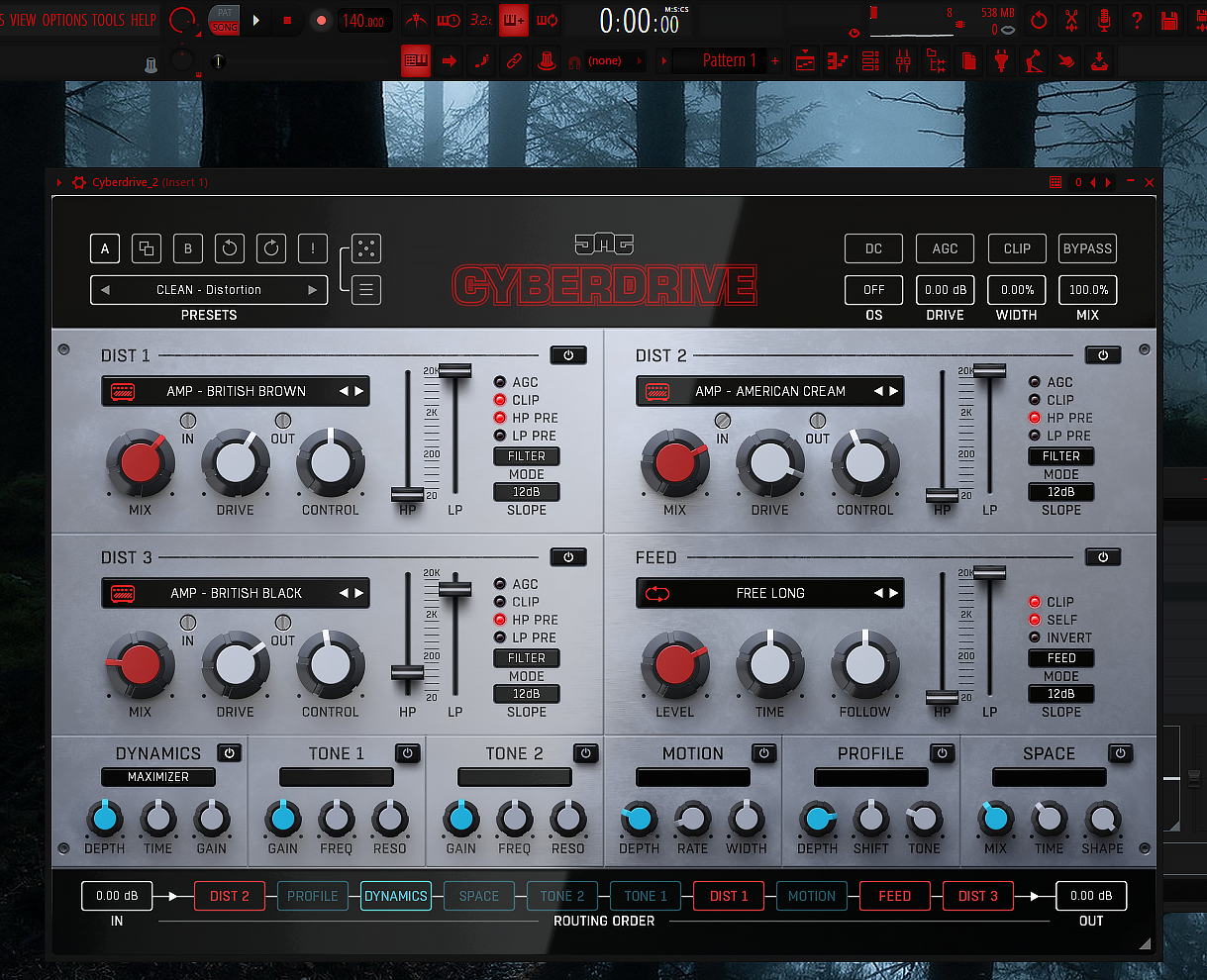This screenshot has height=980, width=1207.
Task: Click the copy A to B icon
Action: (147, 248)
